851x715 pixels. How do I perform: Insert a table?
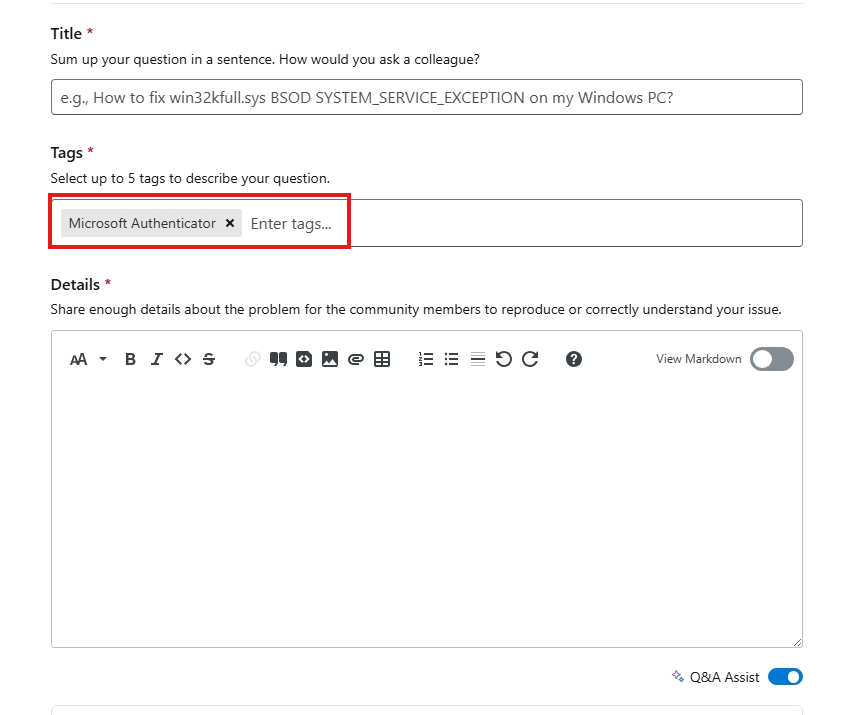click(x=382, y=359)
